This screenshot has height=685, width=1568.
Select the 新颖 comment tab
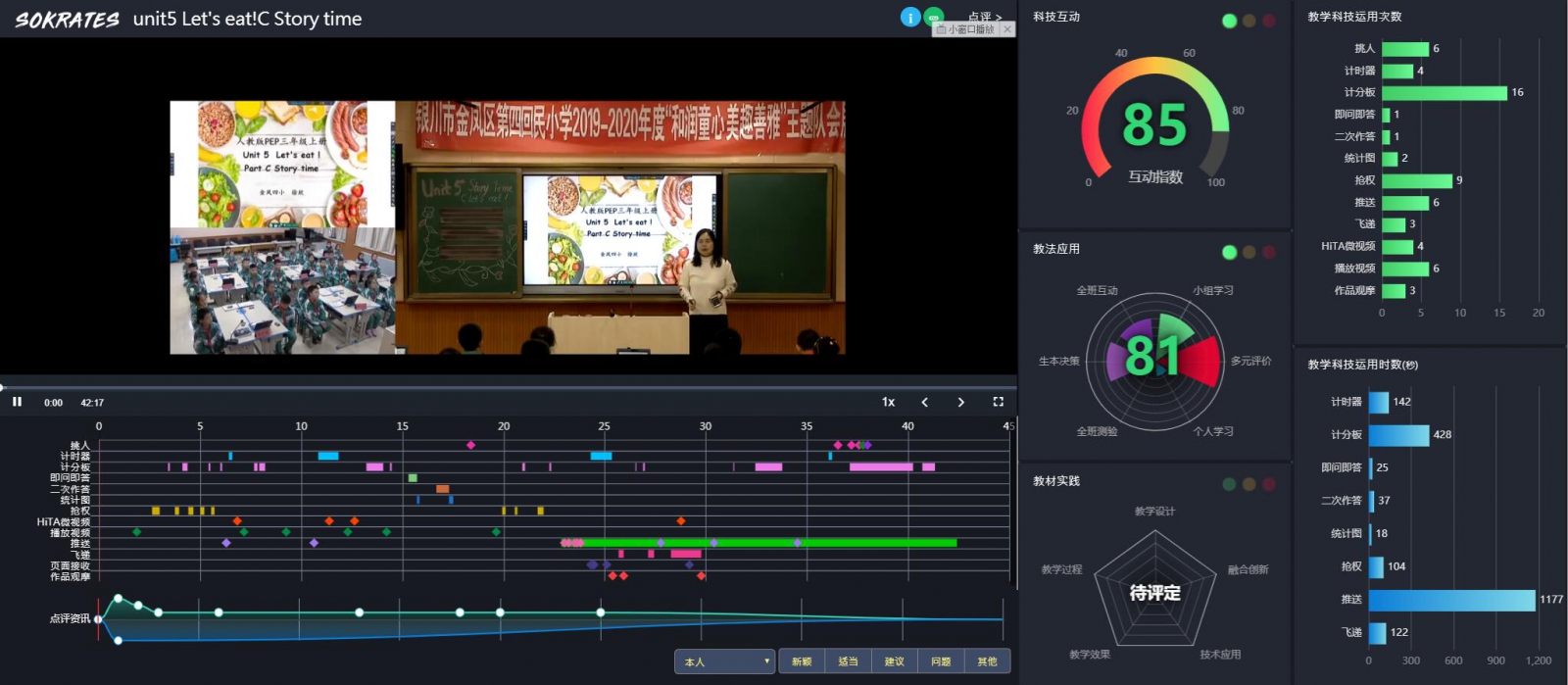pos(802,661)
